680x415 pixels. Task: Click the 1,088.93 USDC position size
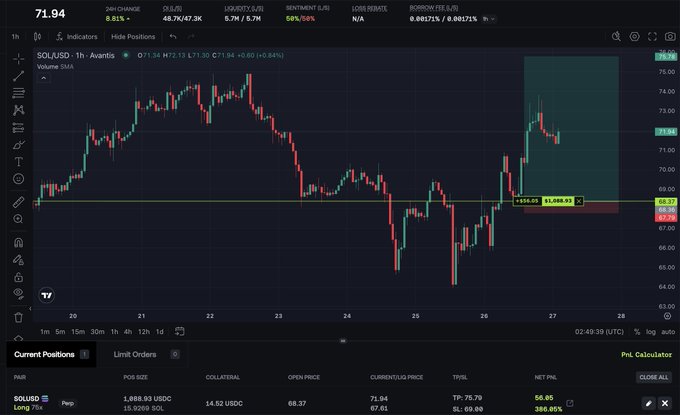click(147, 399)
